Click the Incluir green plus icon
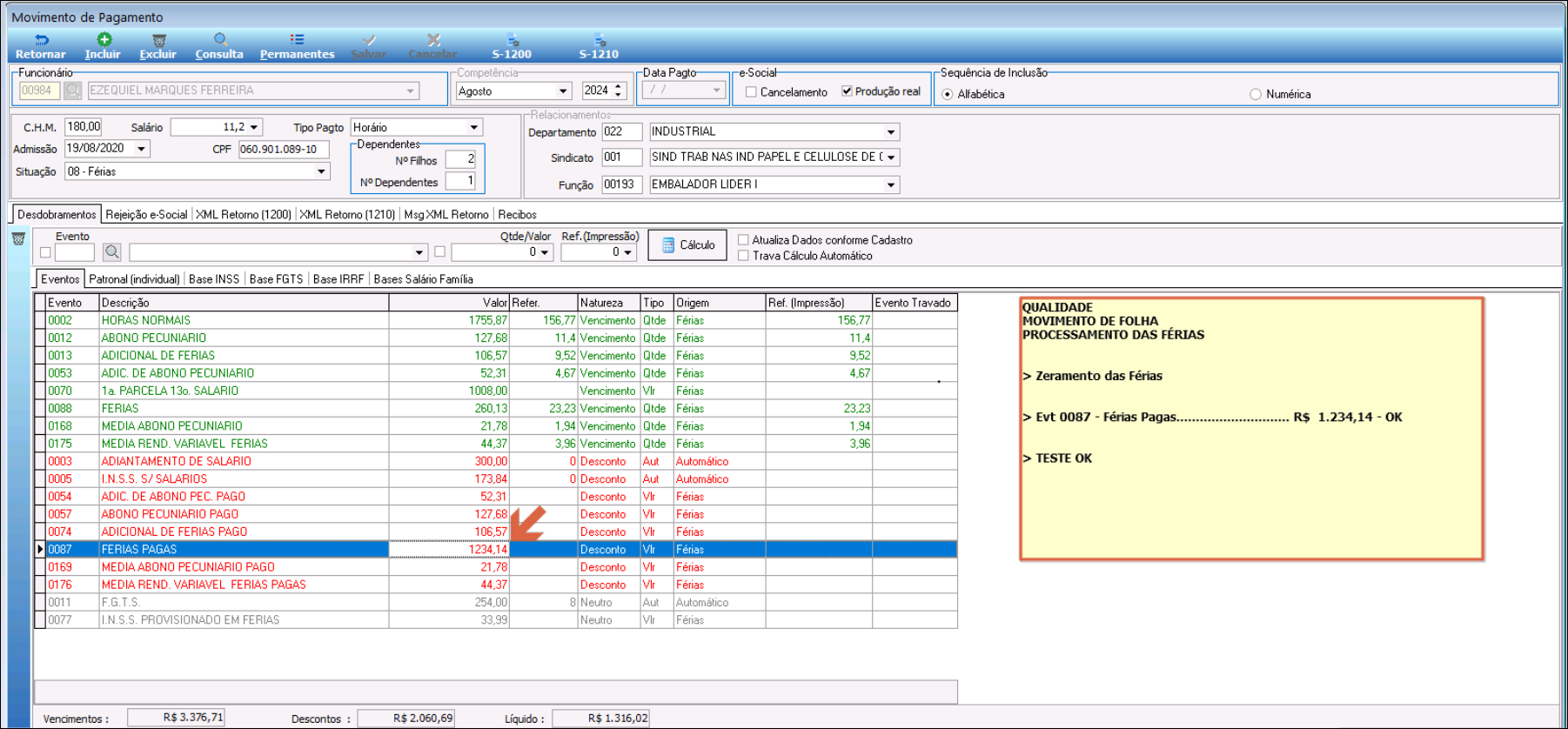Screen dimensions: 1568x729 tap(104, 39)
